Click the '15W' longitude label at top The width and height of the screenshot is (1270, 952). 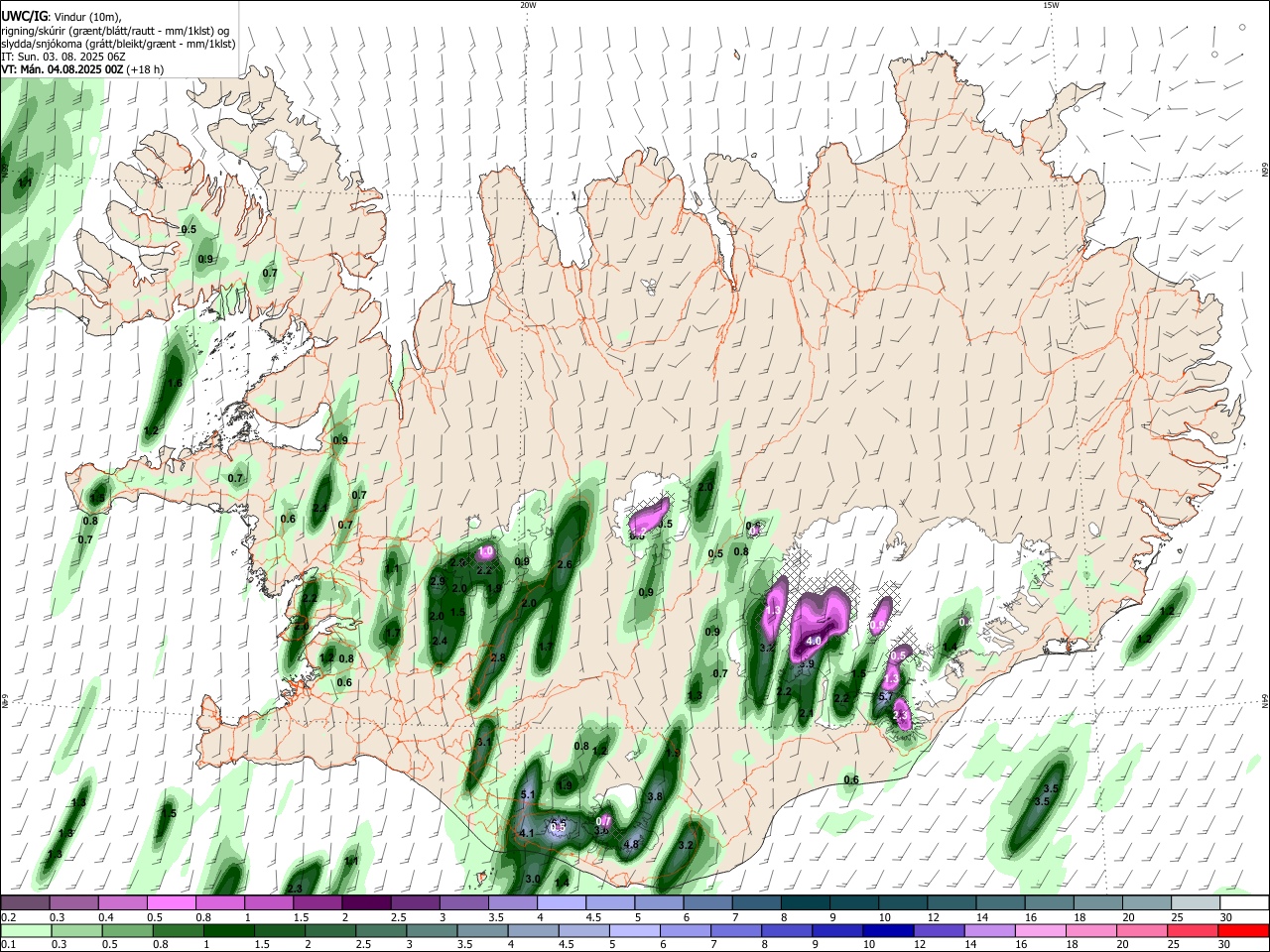pos(1051,5)
